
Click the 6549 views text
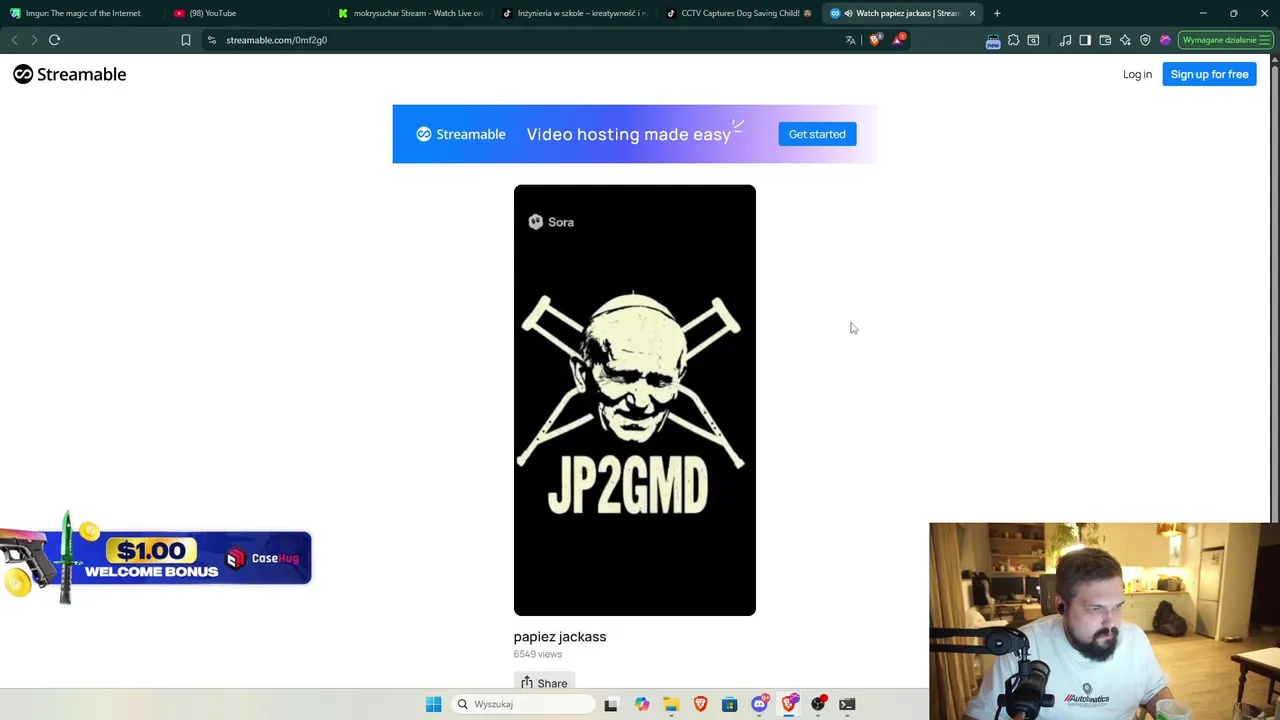[538, 654]
